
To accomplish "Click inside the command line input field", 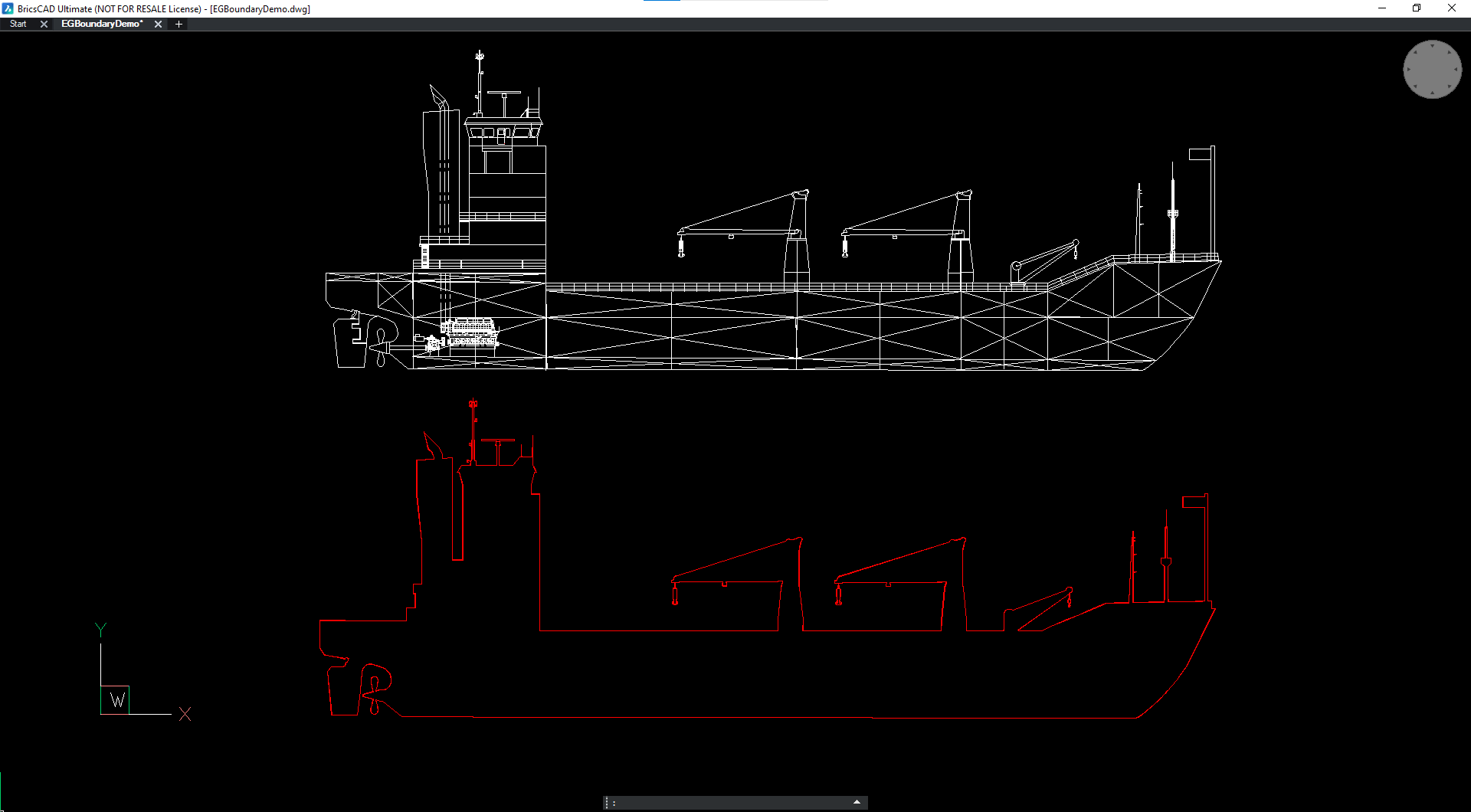I will (728, 803).
